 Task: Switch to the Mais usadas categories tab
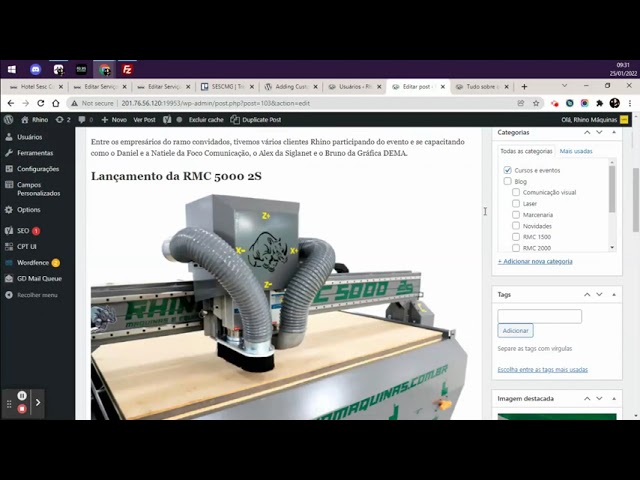(575, 151)
